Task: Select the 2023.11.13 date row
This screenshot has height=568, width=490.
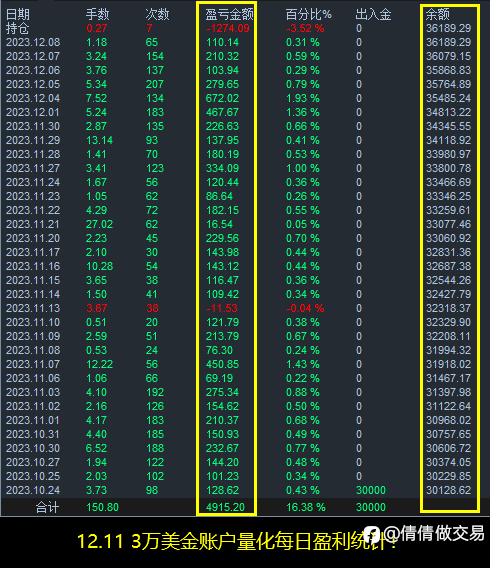Action: click(33, 309)
